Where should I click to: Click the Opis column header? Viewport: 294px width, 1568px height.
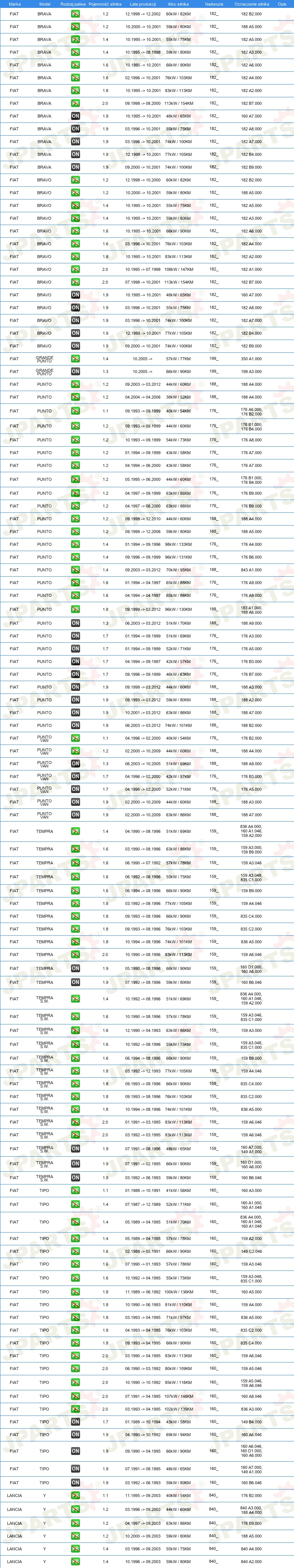282,4
